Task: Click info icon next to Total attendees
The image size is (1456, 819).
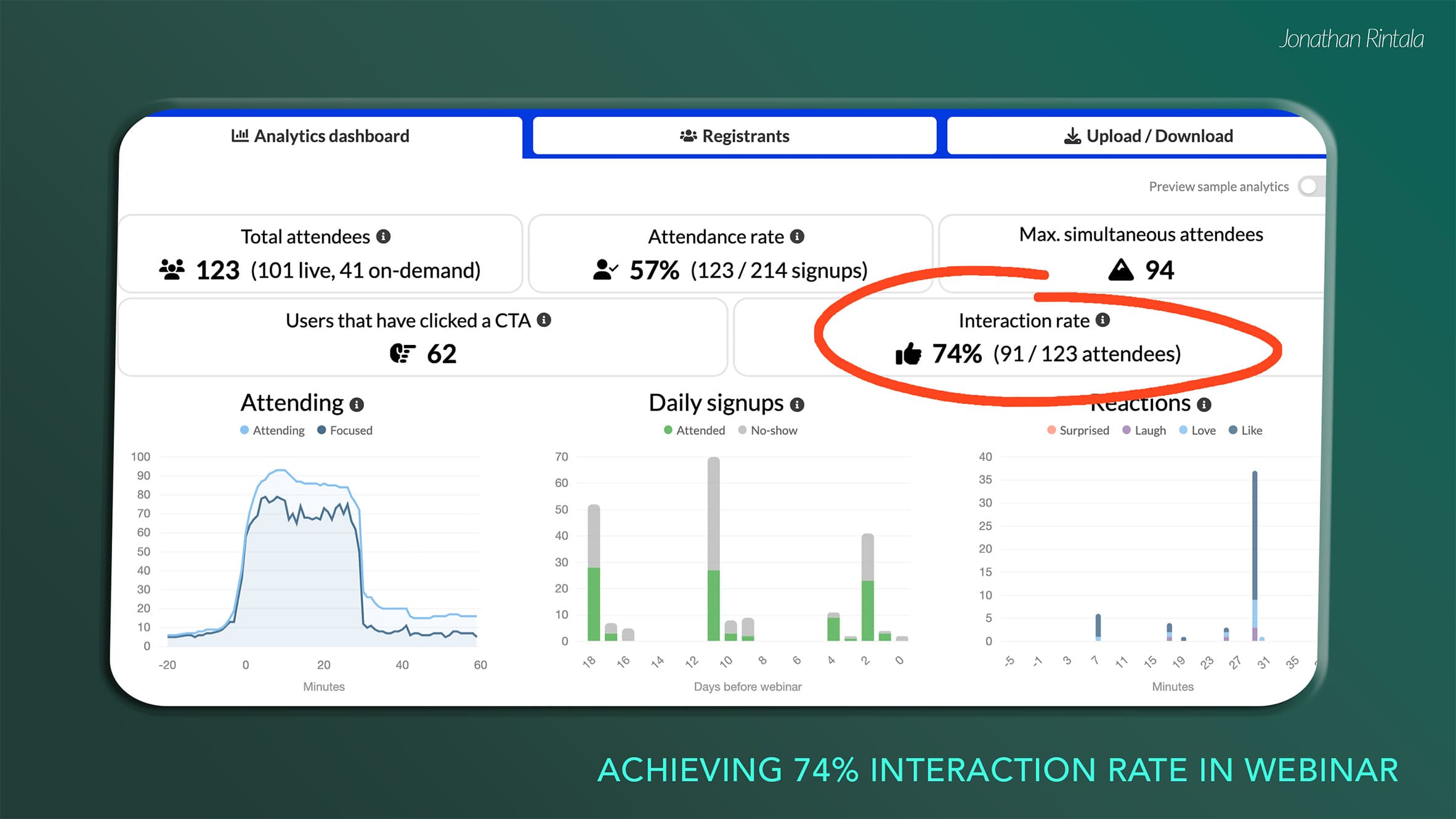Action: [x=383, y=236]
